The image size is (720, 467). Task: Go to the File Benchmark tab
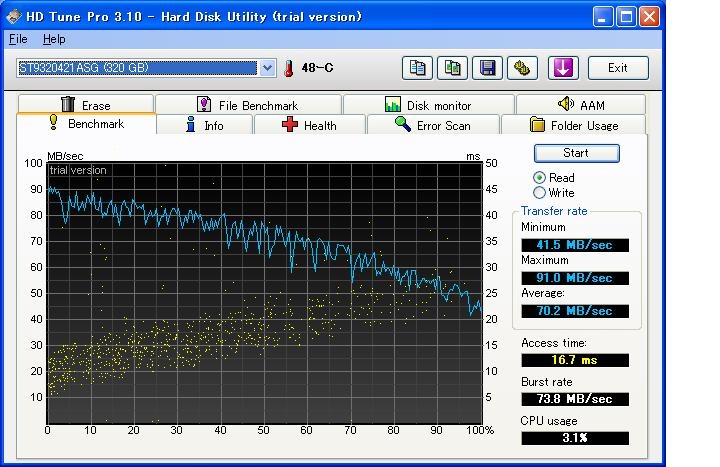pos(247,105)
